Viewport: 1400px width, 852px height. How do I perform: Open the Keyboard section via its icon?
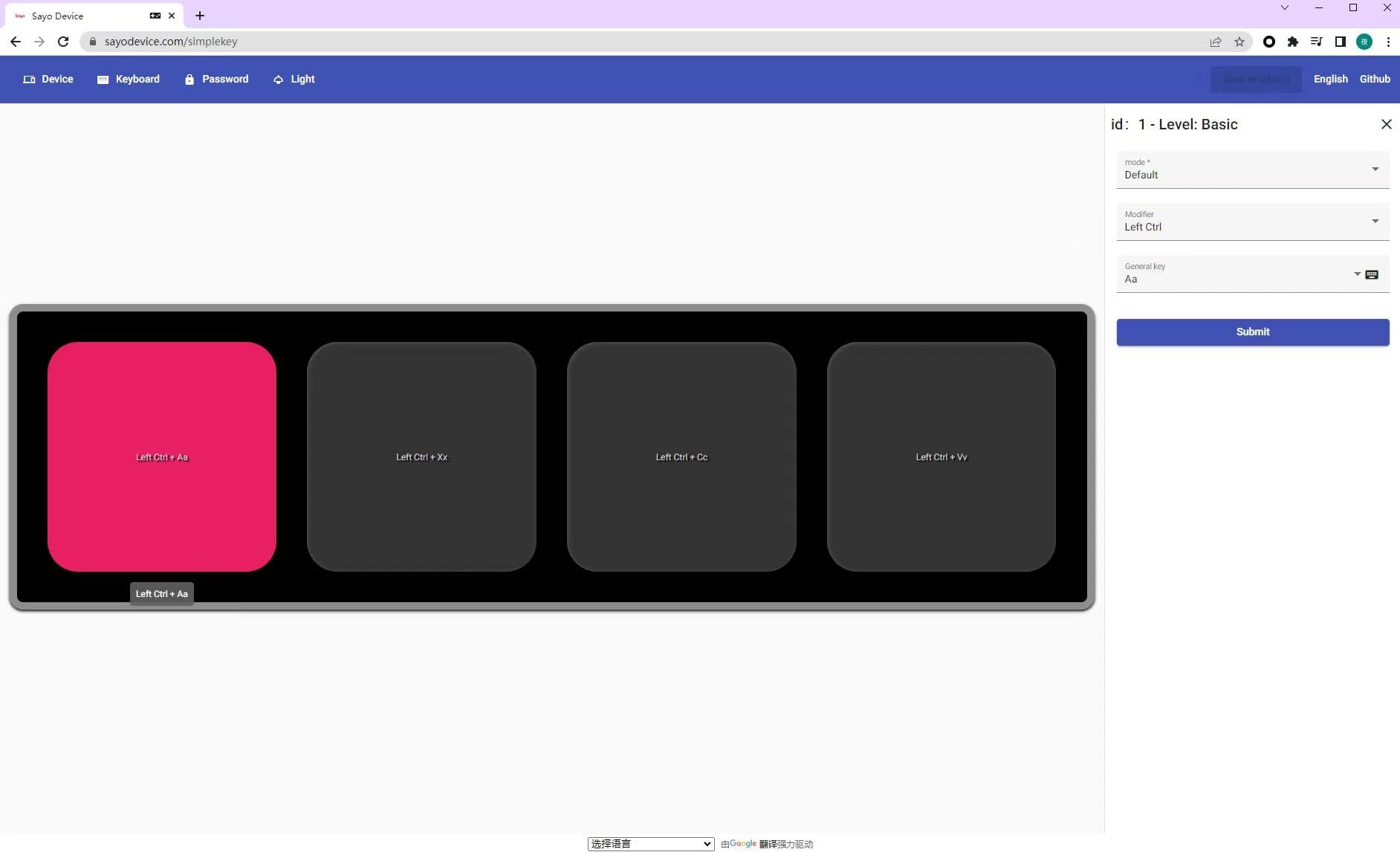pos(102,79)
